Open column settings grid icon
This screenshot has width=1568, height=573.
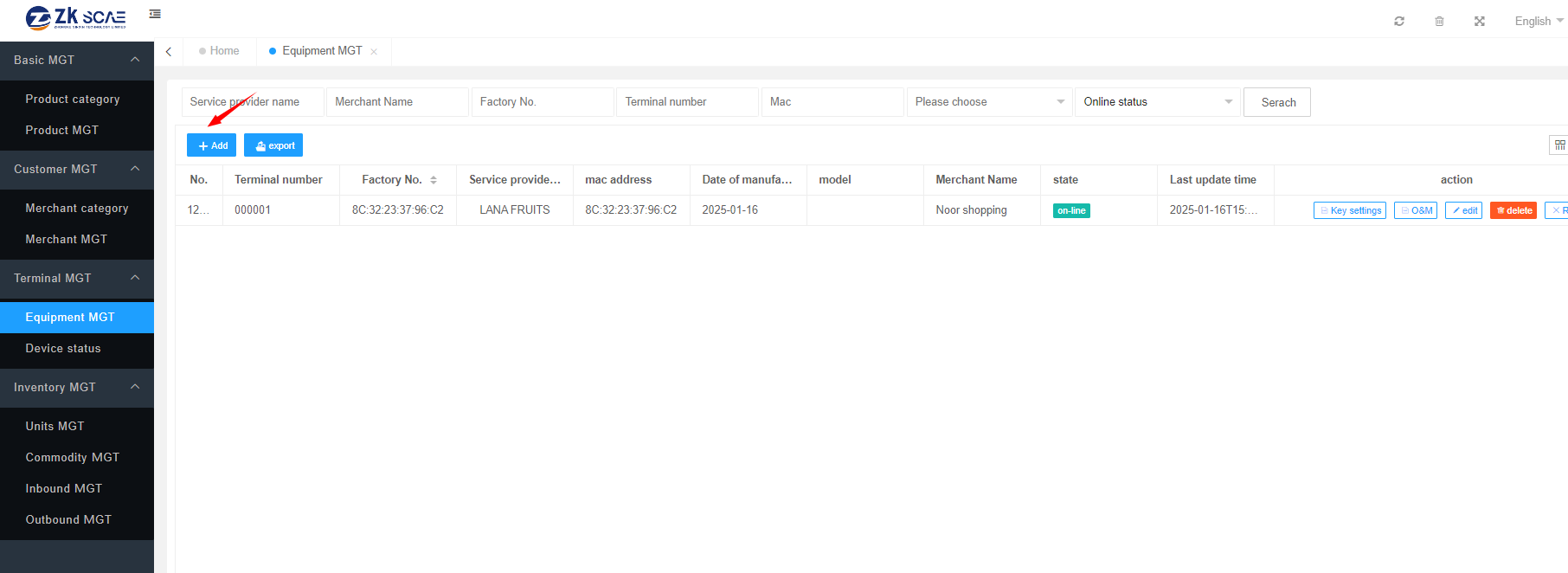click(x=1559, y=145)
